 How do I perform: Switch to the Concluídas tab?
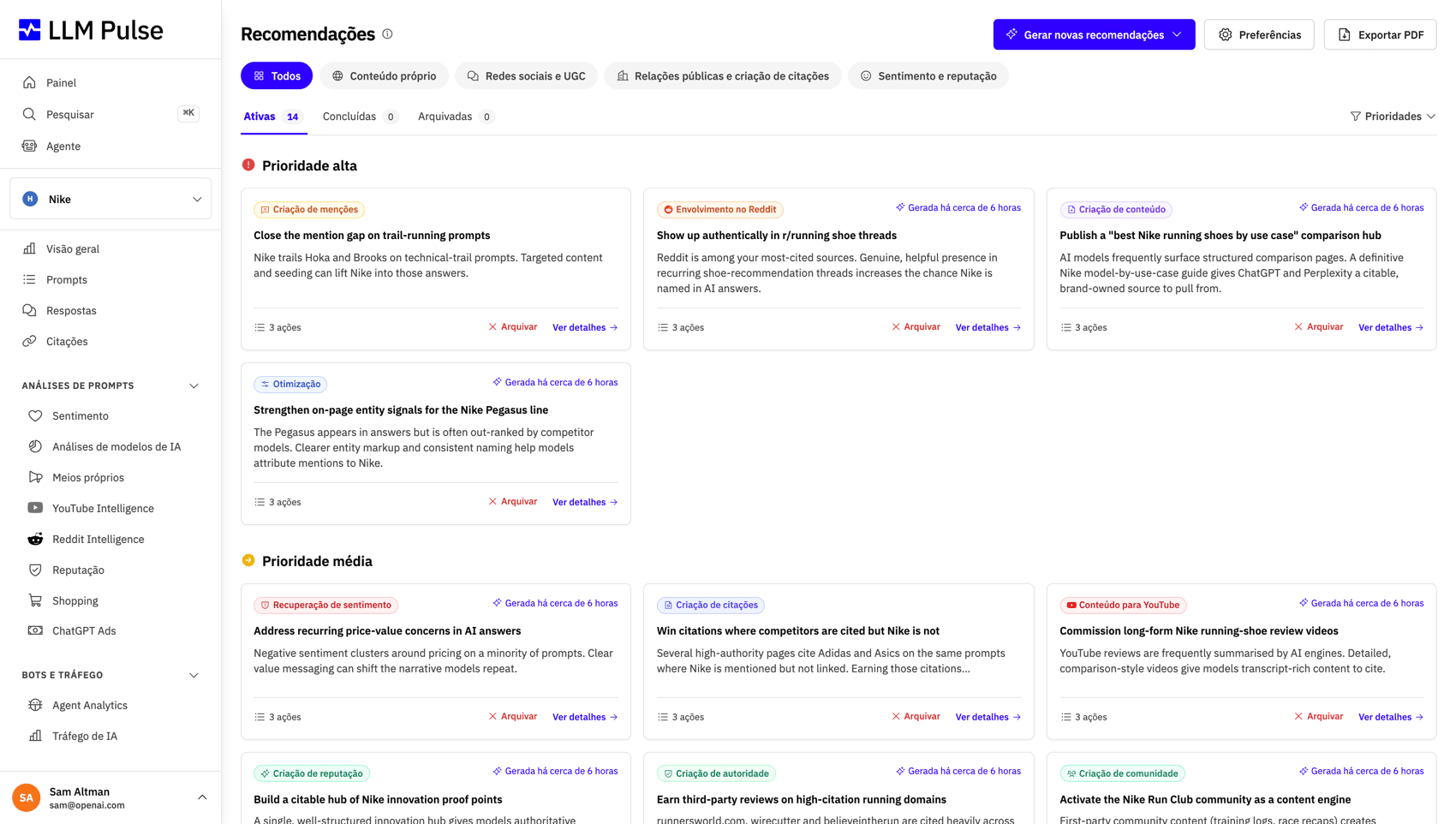[x=360, y=116]
